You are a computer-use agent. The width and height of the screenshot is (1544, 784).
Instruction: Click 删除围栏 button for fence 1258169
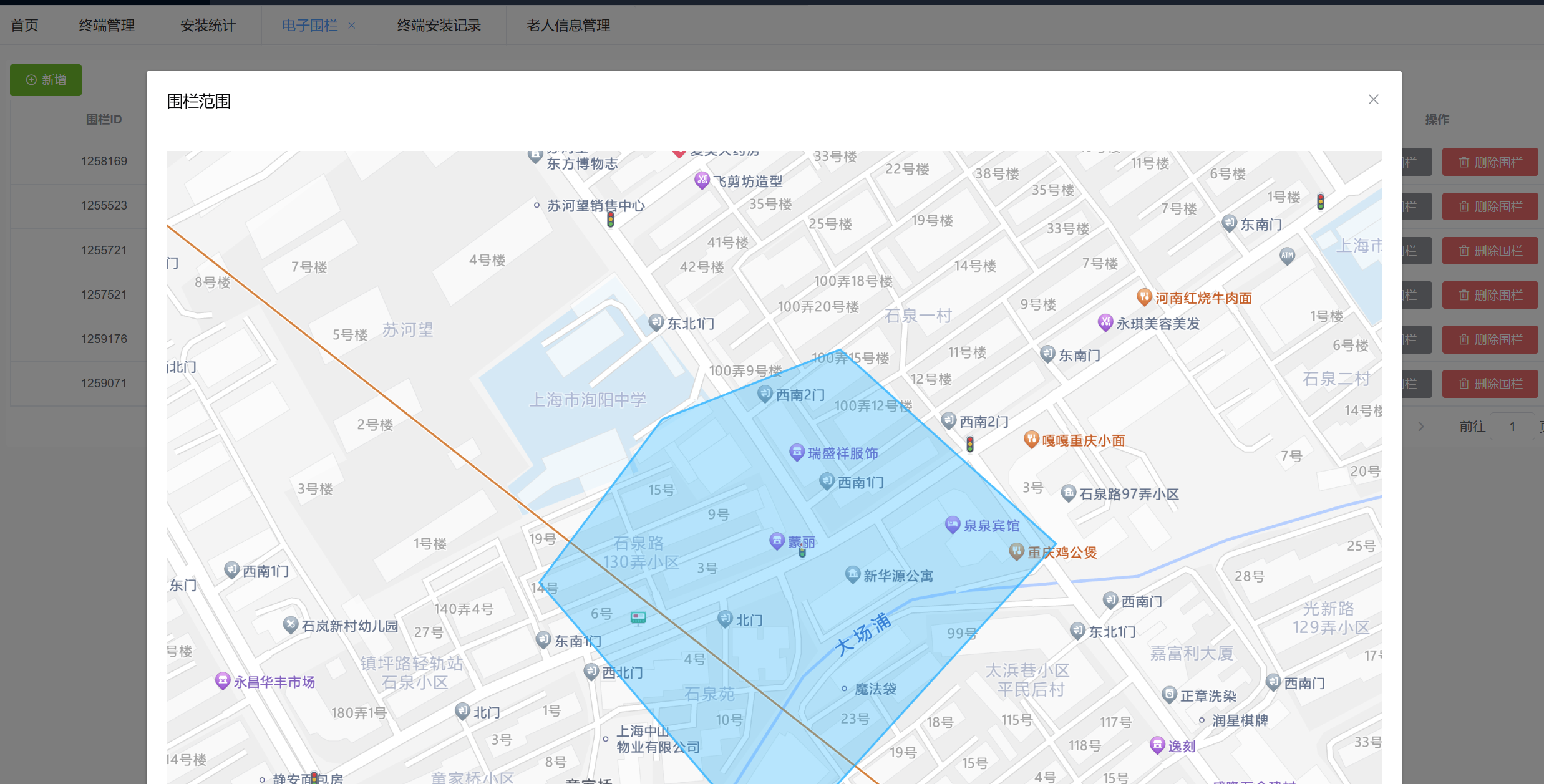pyautogui.click(x=1490, y=162)
